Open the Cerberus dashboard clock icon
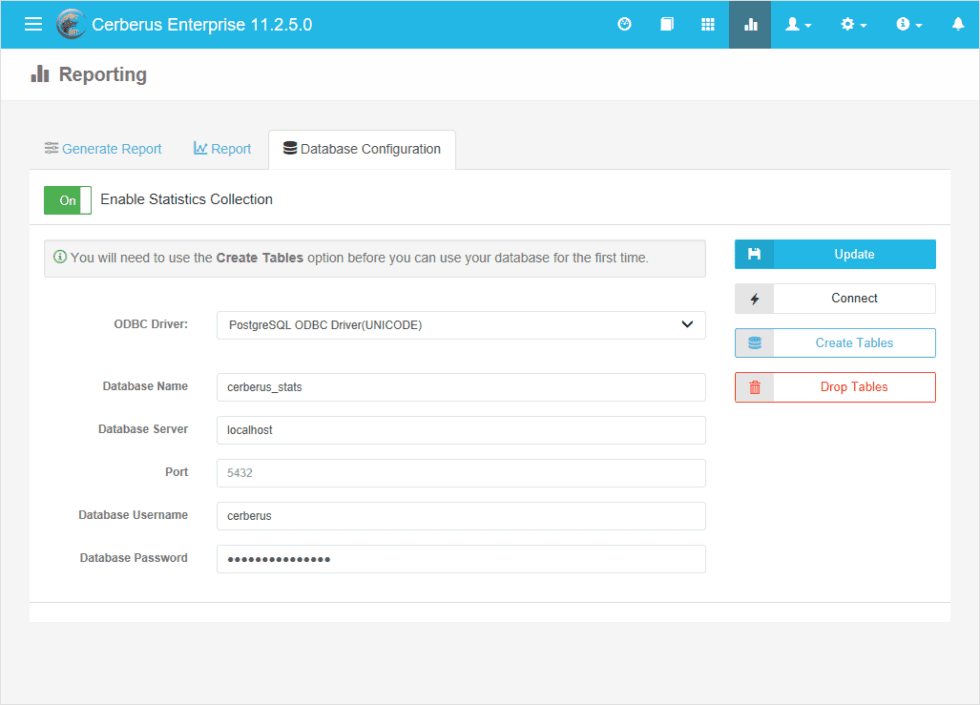The height and width of the screenshot is (705, 980). tap(624, 24)
